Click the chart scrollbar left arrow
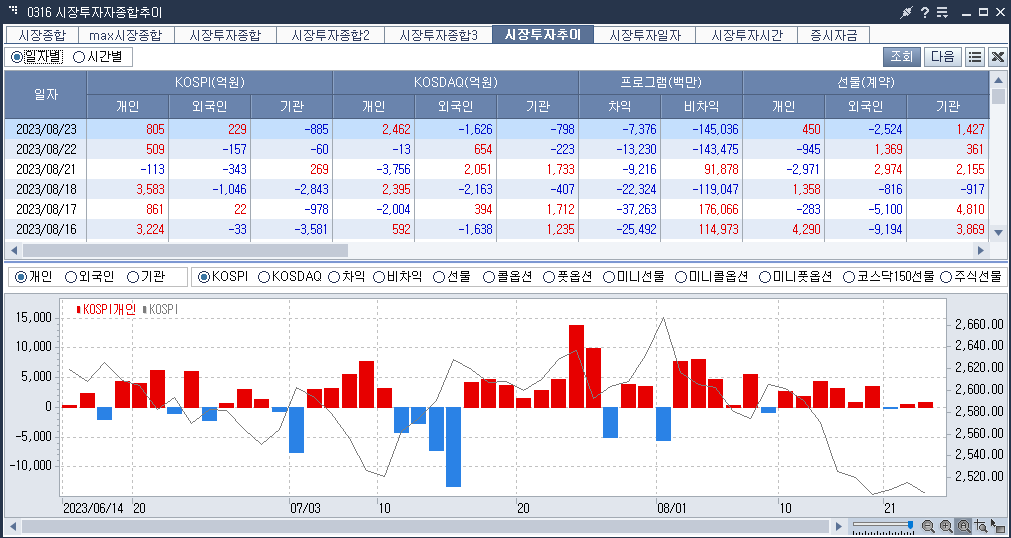Viewport: 1011px width, 538px height. 12,526
